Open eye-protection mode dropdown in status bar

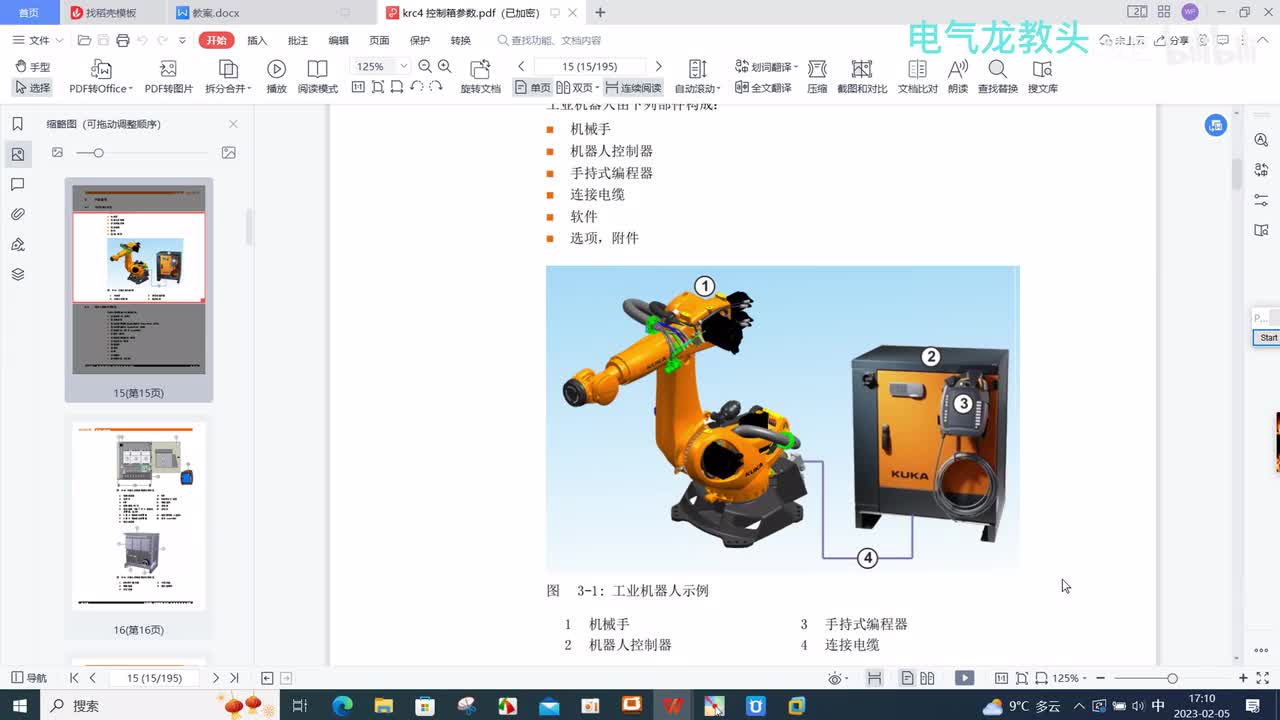click(x=839, y=678)
